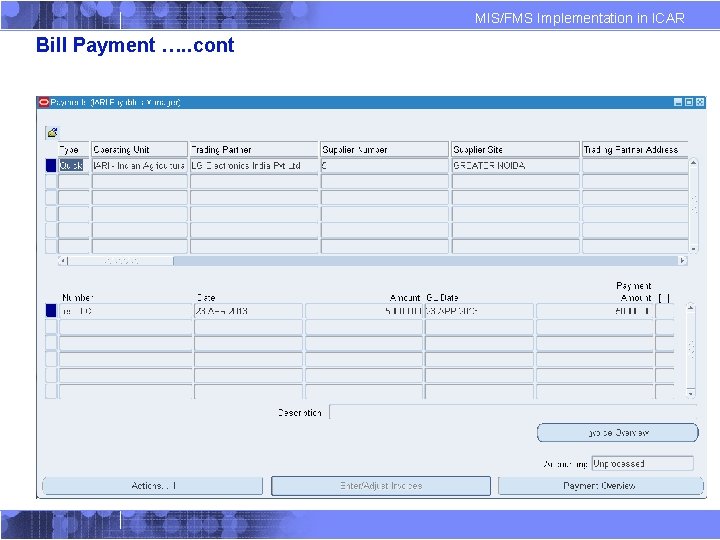Click the GL Date column label
Viewport: 720px width, 540px height.
coord(442,298)
